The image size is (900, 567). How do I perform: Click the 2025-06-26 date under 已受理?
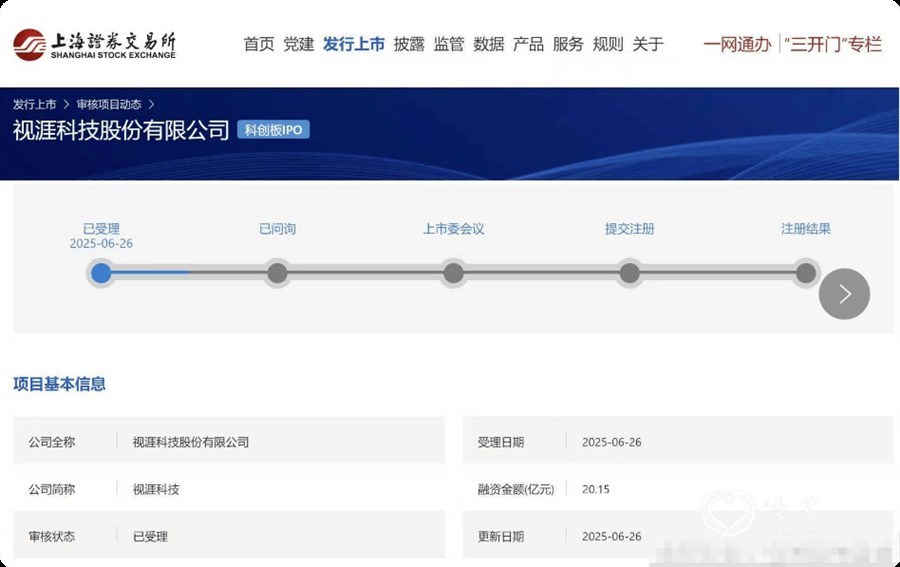click(x=101, y=243)
